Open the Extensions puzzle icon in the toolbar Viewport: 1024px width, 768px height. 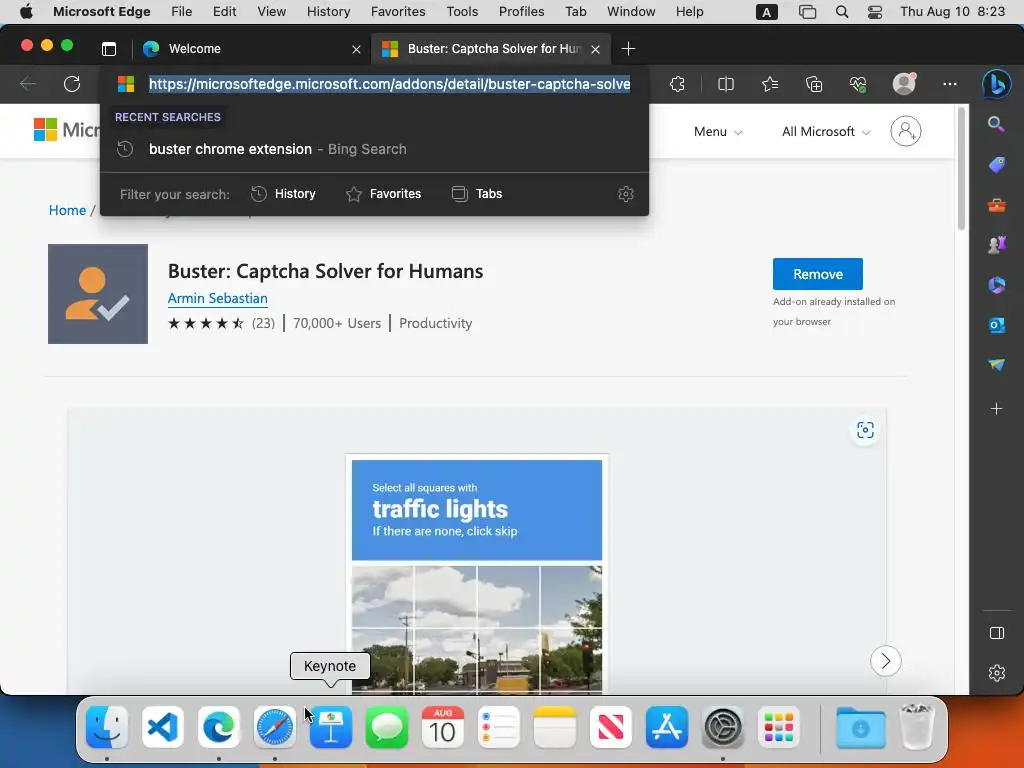pos(677,84)
